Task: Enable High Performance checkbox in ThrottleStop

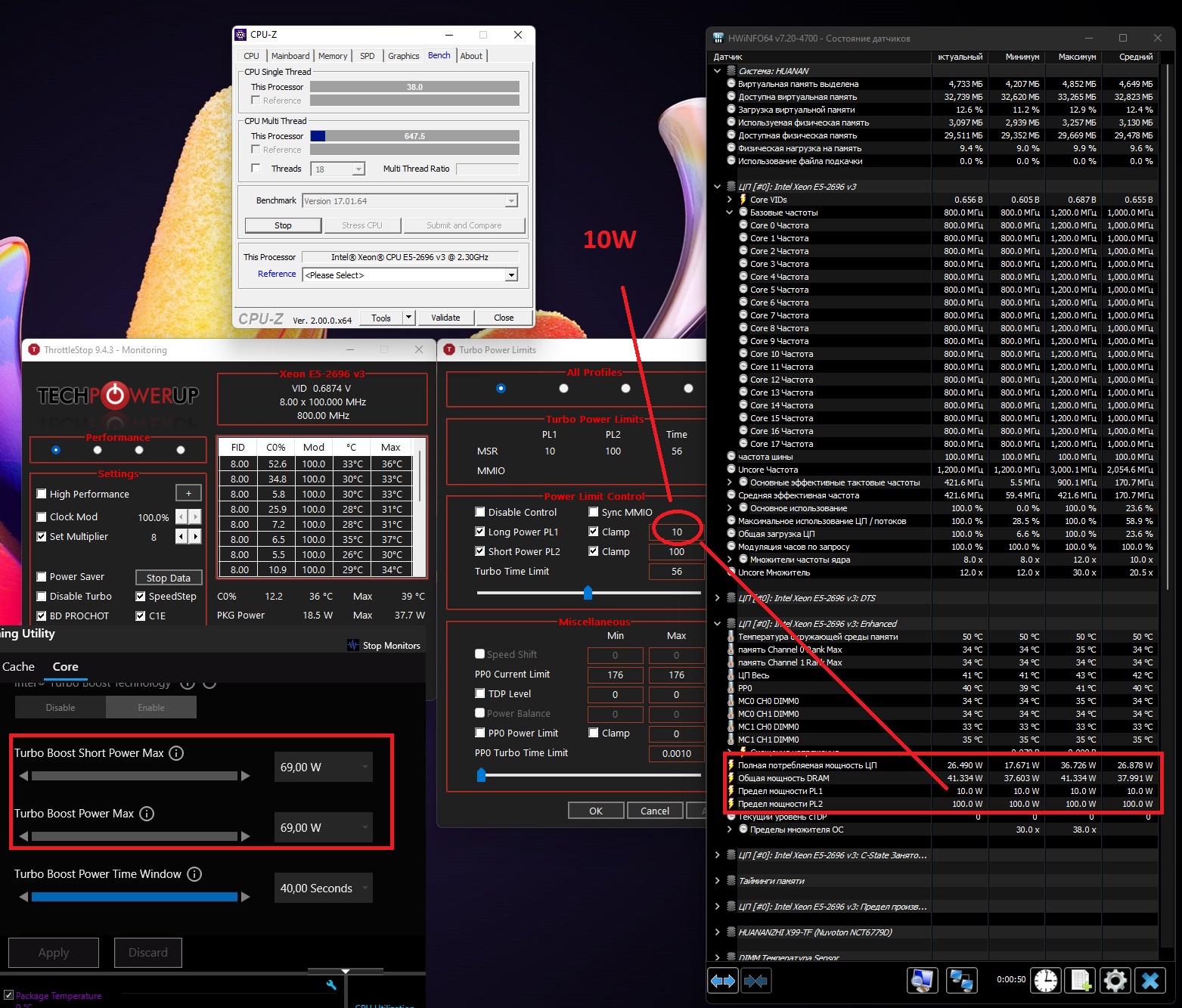Action: [x=42, y=494]
